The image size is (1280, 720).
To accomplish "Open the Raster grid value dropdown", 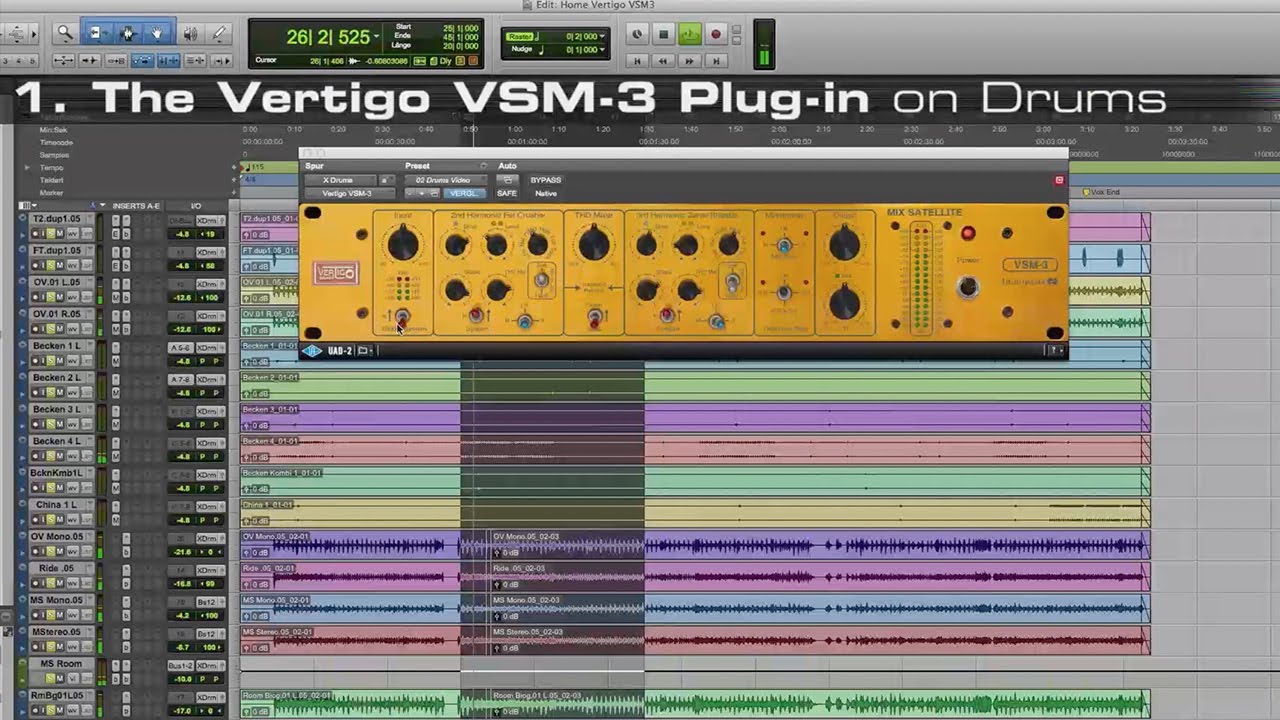I will (602, 37).
